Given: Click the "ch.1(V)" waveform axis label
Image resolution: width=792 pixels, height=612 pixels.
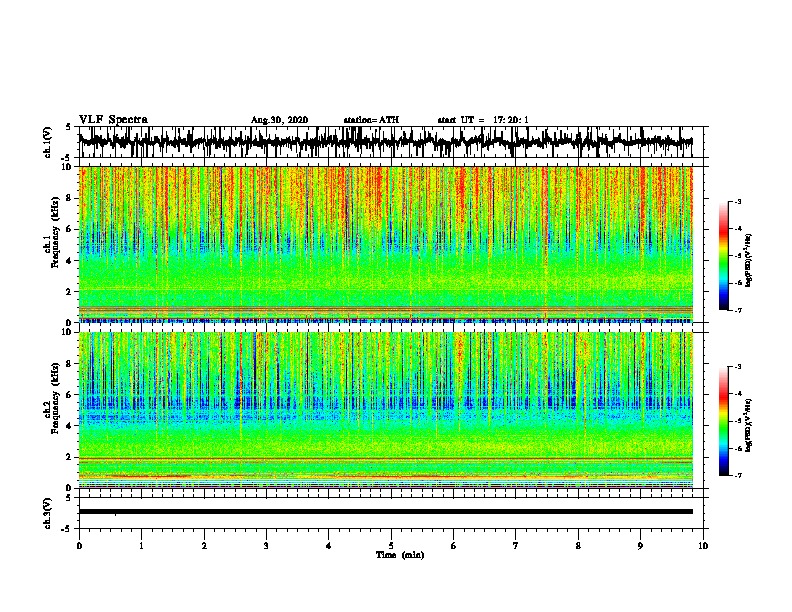Looking at the screenshot, I should (48, 142).
